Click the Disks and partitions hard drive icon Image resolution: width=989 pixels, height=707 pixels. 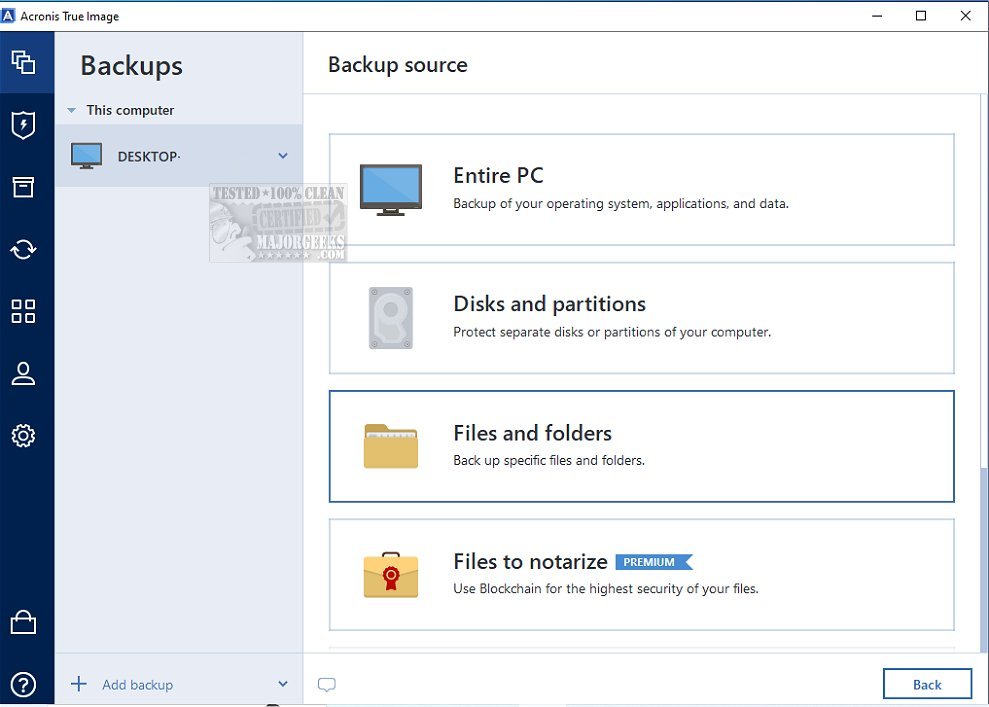pos(391,318)
